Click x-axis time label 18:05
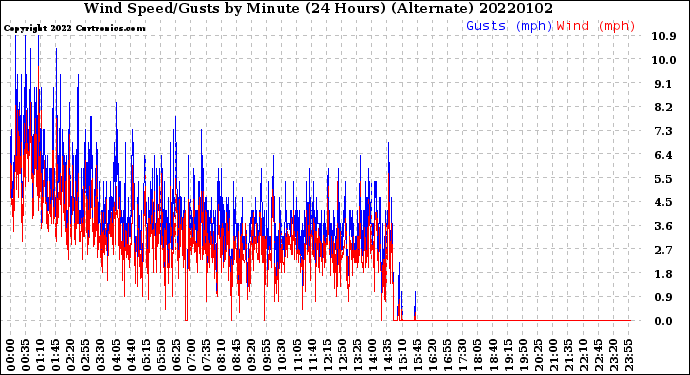The image size is (690, 375). coord(477,355)
